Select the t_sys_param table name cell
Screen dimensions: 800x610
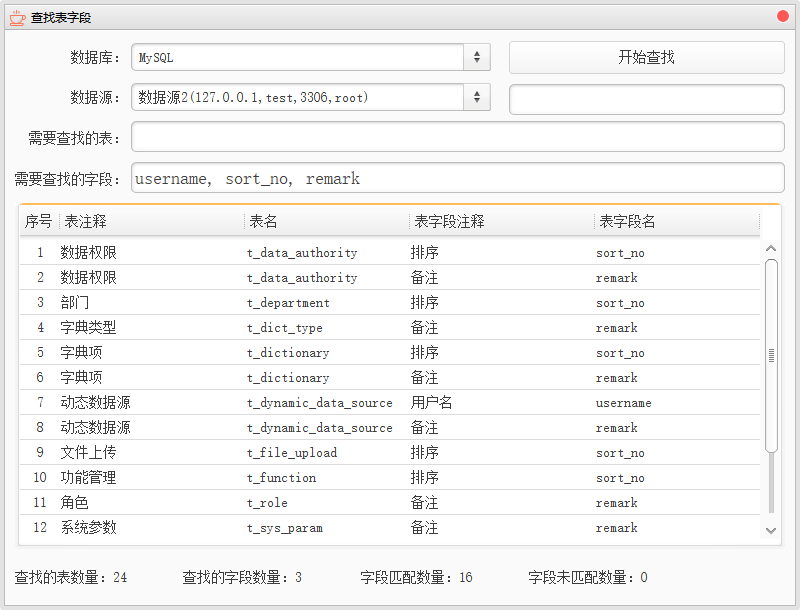click(x=285, y=527)
